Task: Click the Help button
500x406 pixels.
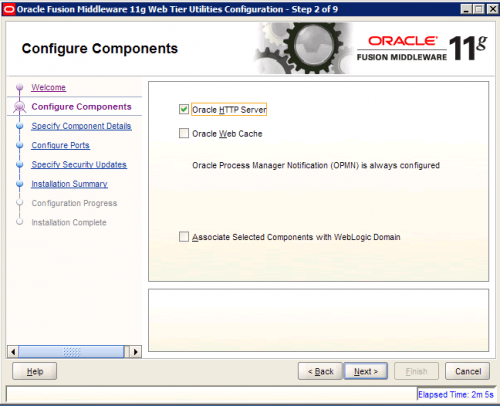Action: (x=35, y=371)
